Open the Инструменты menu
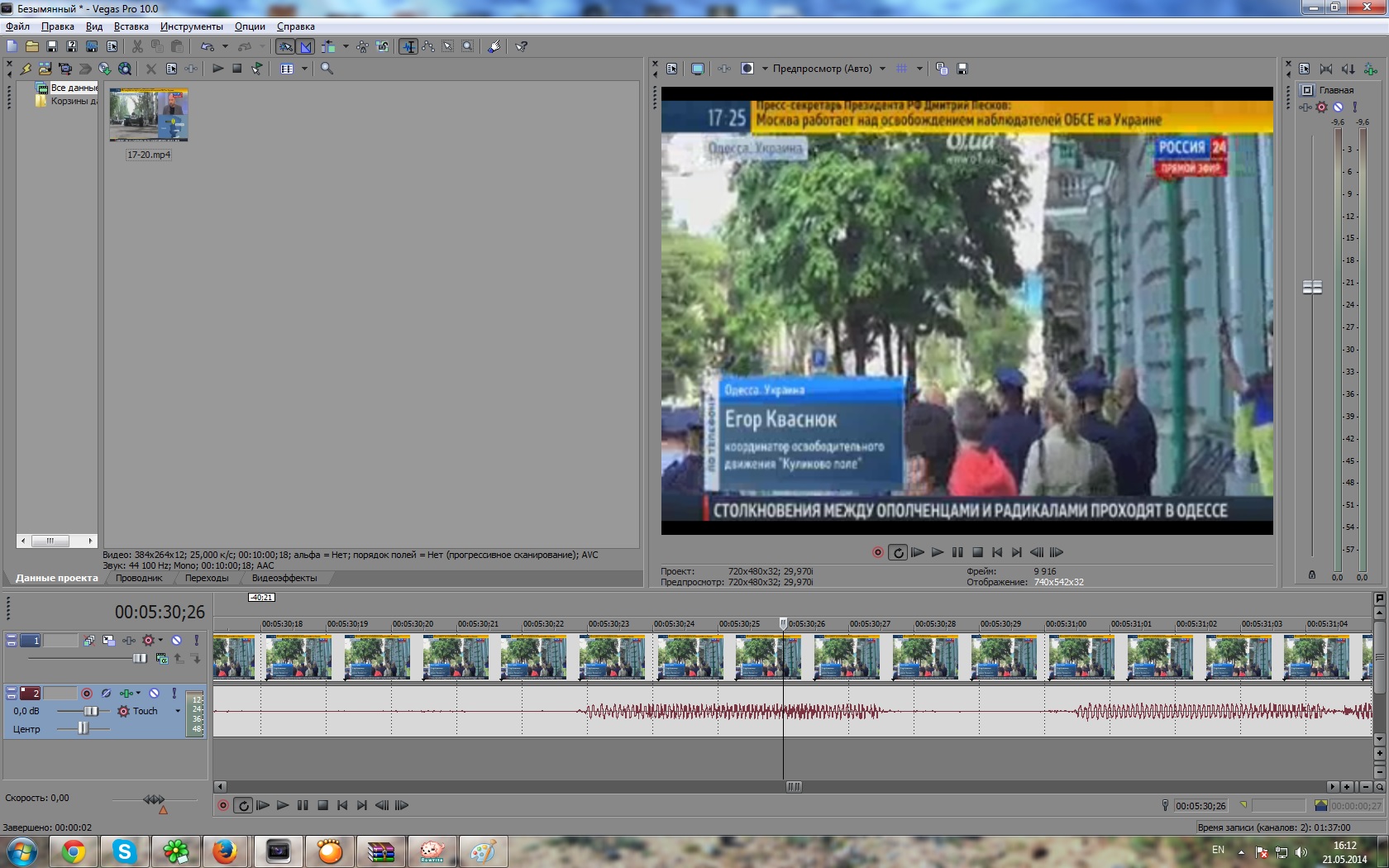This screenshot has height=868, width=1389. click(191, 26)
